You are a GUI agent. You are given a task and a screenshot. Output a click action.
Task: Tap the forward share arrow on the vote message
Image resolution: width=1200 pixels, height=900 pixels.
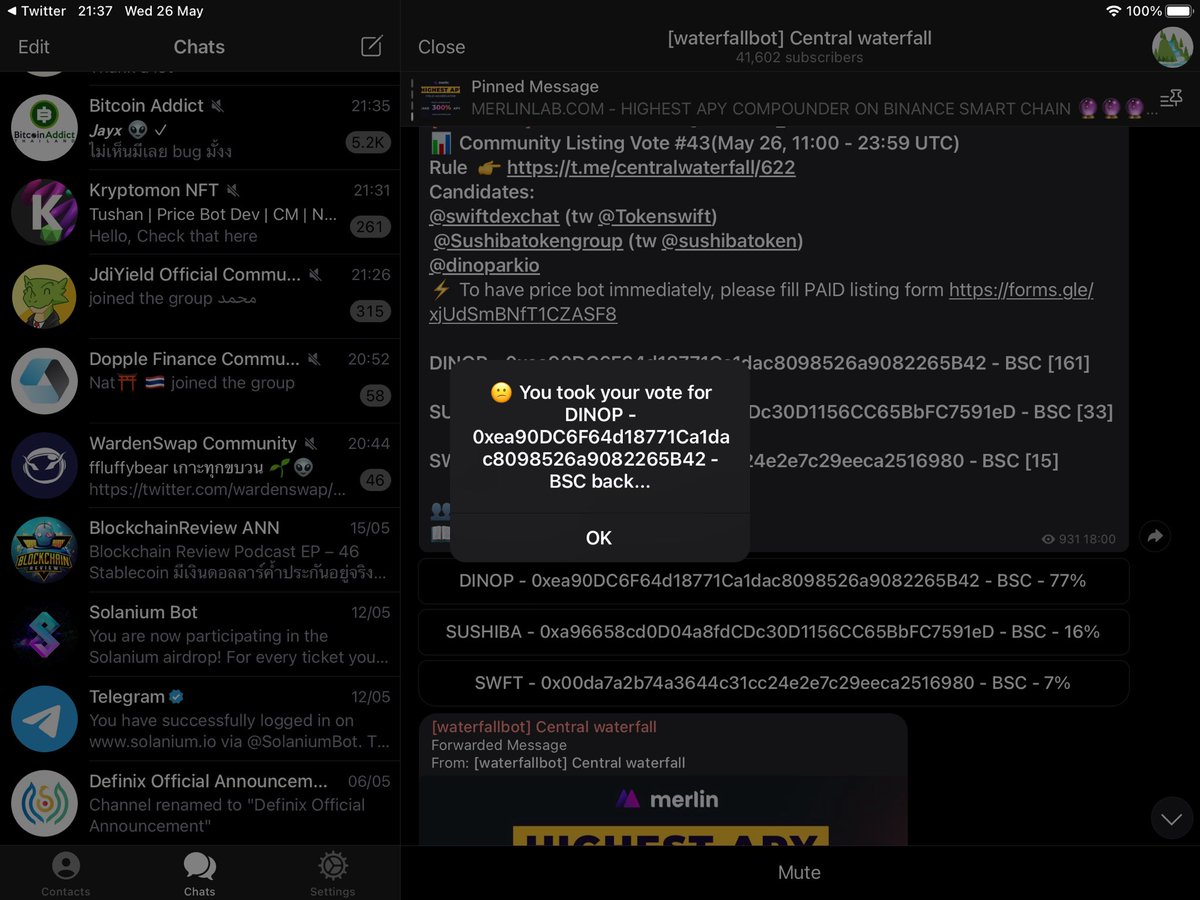[1155, 536]
